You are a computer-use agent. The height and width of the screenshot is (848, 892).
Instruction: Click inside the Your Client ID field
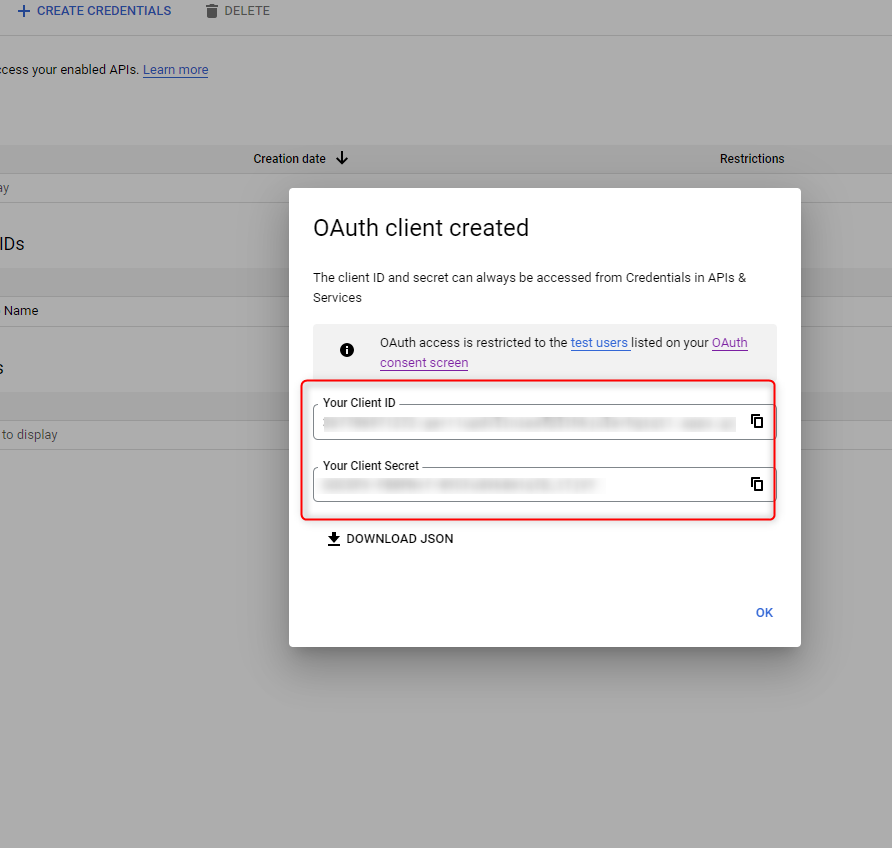click(528, 423)
